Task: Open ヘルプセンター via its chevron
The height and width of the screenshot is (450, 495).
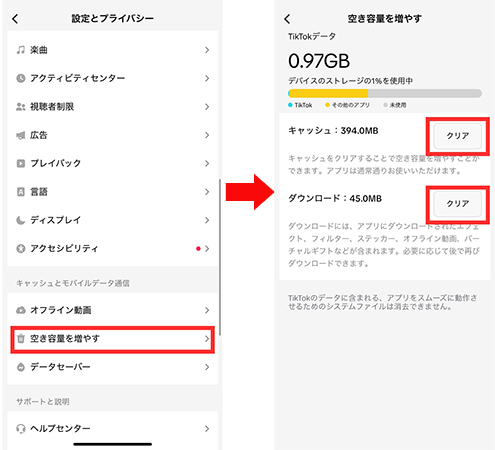Action: [207, 428]
